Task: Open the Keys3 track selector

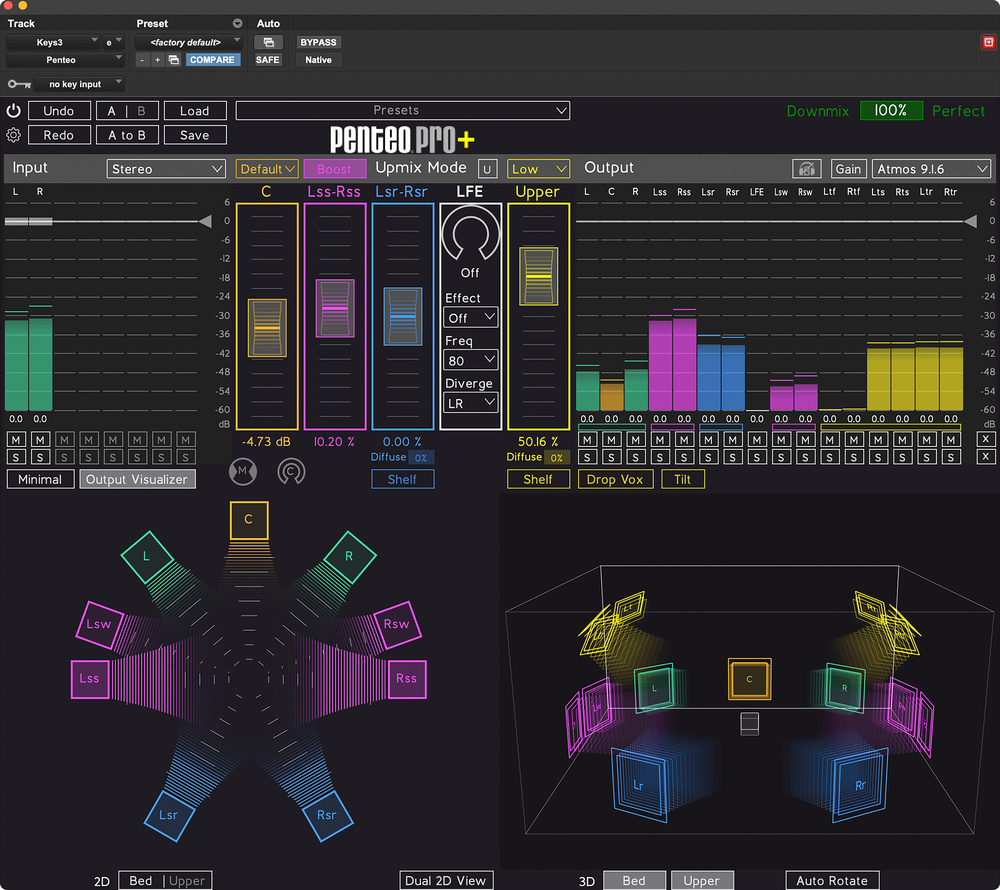Action: (x=52, y=42)
